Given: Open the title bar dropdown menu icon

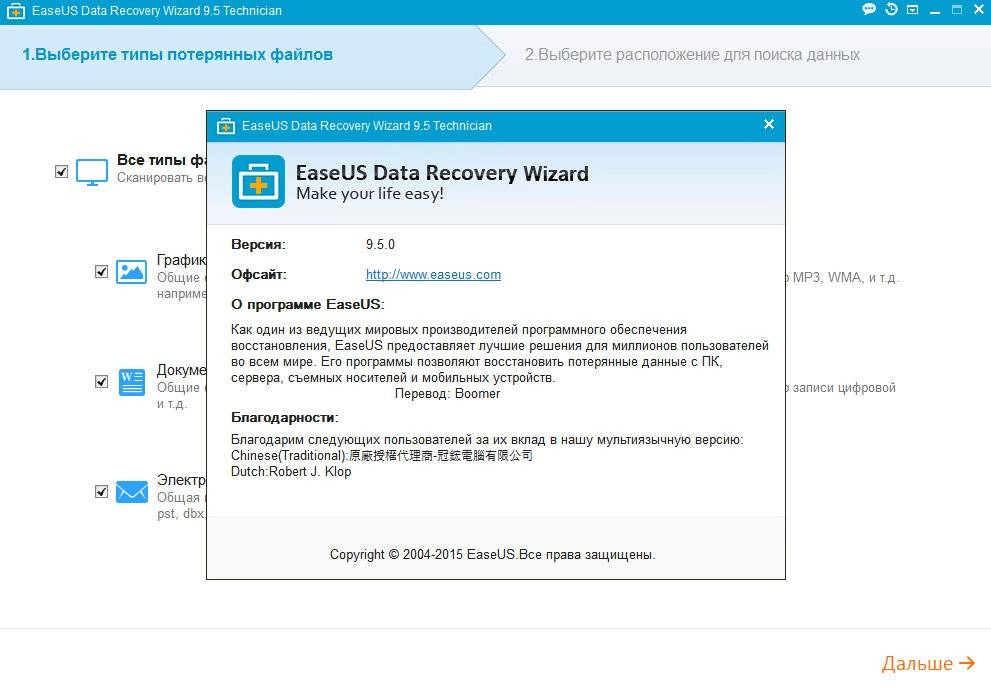Looking at the screenshot, I should [913, 10].
